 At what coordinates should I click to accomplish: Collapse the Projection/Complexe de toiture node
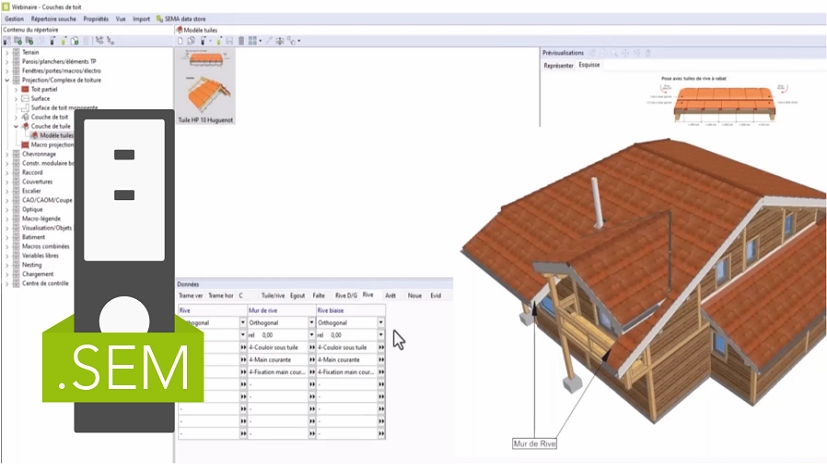coord(6,80)
